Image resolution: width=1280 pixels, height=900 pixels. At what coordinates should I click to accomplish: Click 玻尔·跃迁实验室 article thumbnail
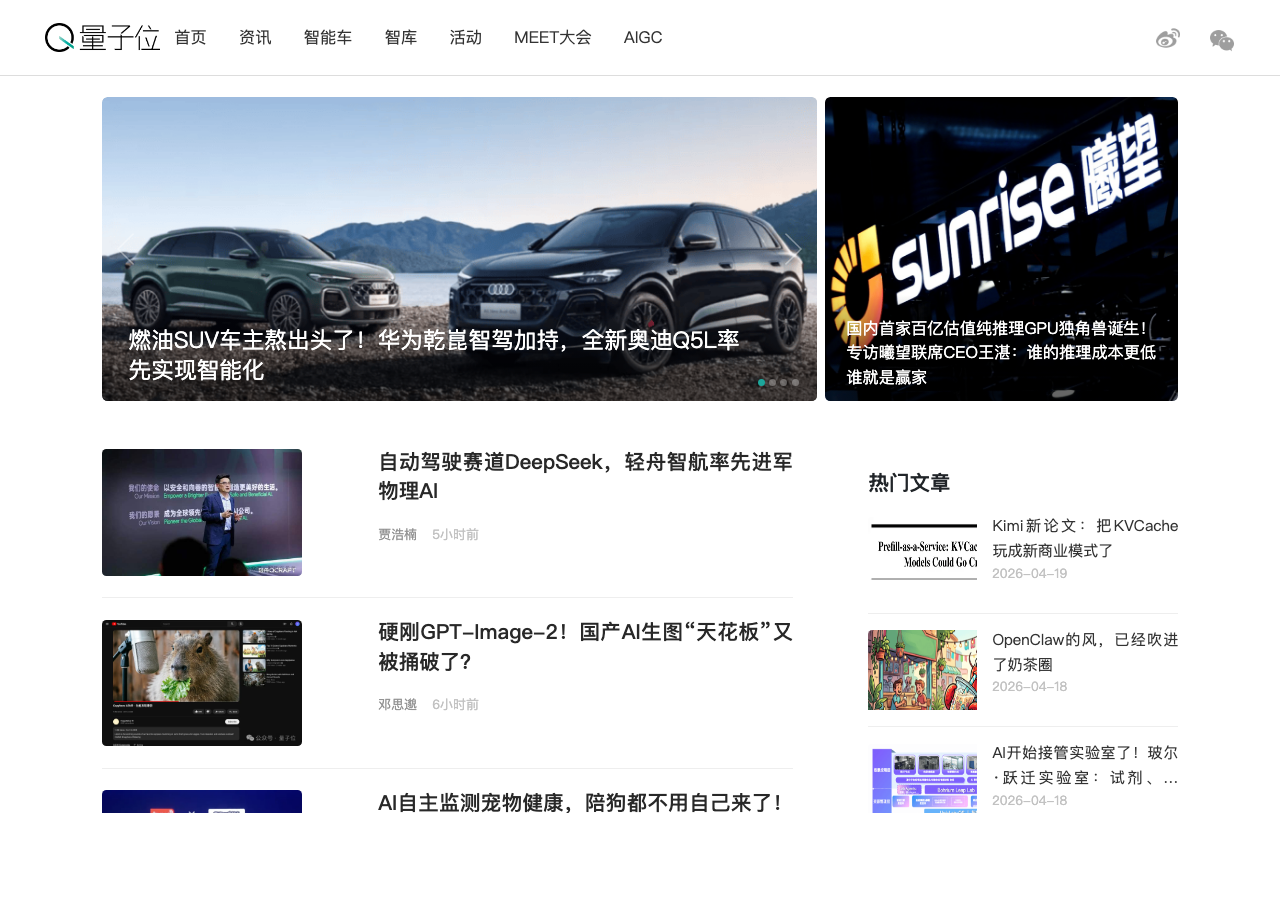coord(923,778)
